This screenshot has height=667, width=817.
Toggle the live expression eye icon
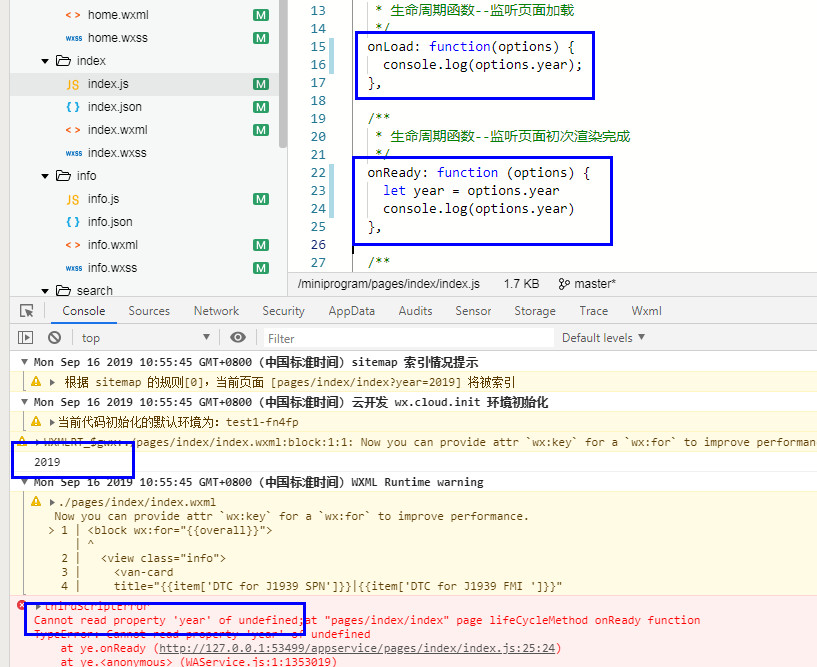click(238, 337)
